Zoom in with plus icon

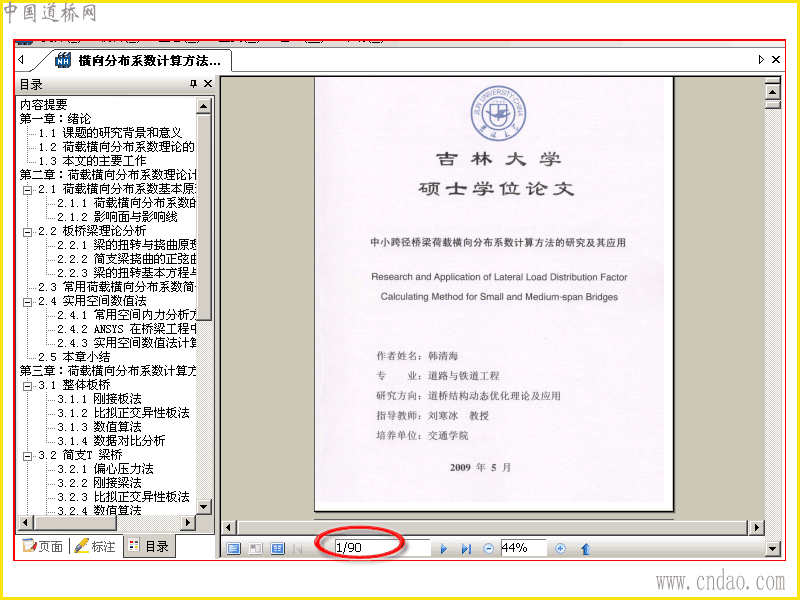tap(560, 548)
